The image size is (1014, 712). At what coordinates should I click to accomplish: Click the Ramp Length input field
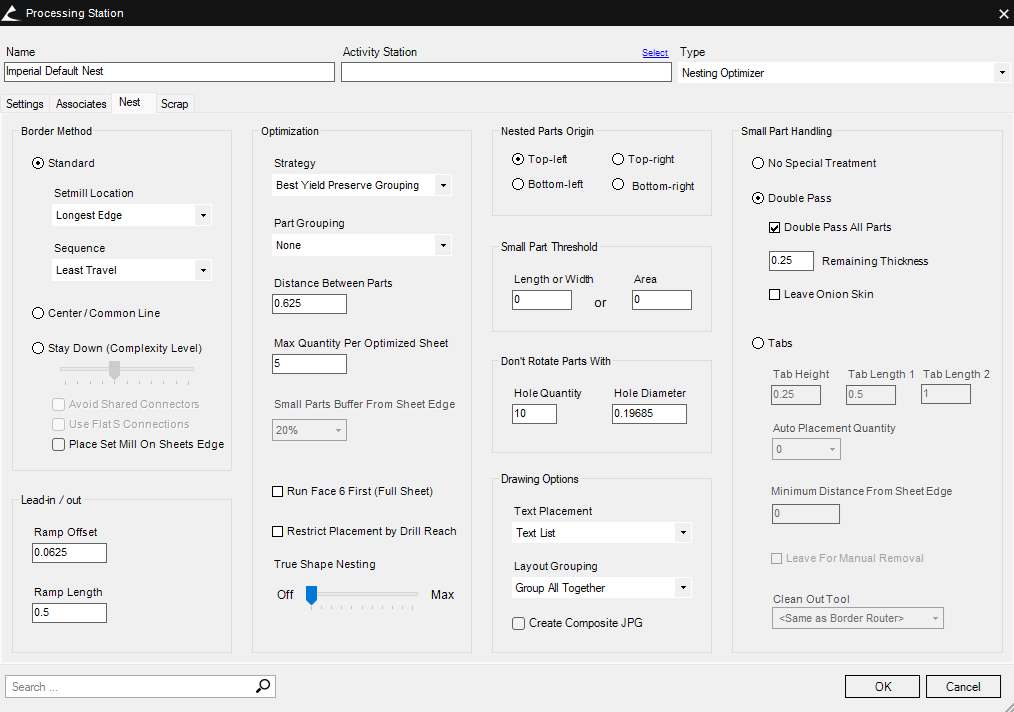click(69, 612)
